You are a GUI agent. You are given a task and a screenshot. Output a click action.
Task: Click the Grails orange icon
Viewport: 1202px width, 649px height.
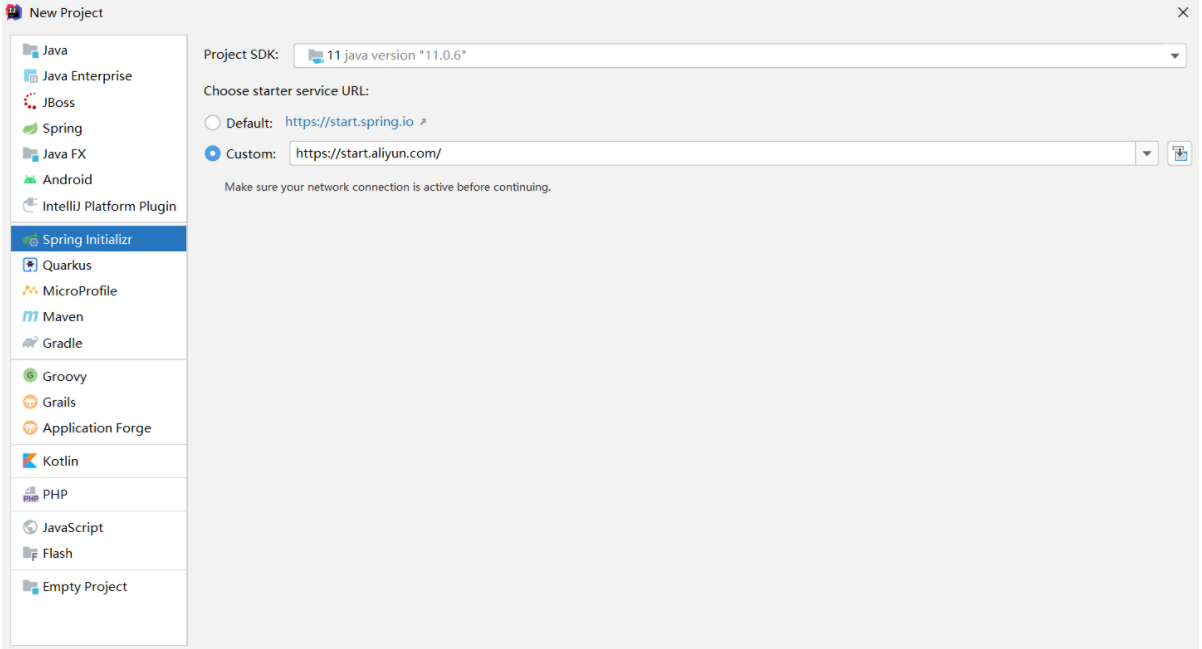(30, 402)
